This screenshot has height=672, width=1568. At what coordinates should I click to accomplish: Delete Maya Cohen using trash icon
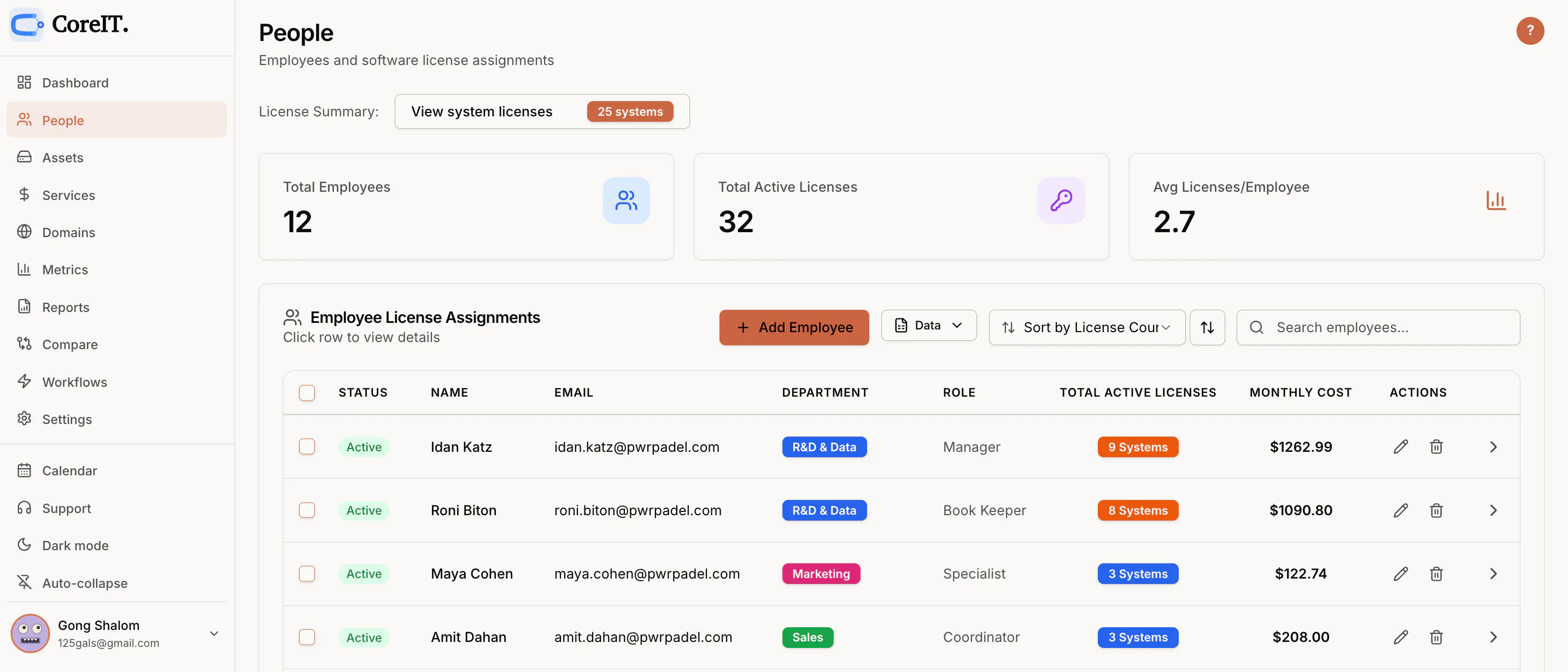1436,574
